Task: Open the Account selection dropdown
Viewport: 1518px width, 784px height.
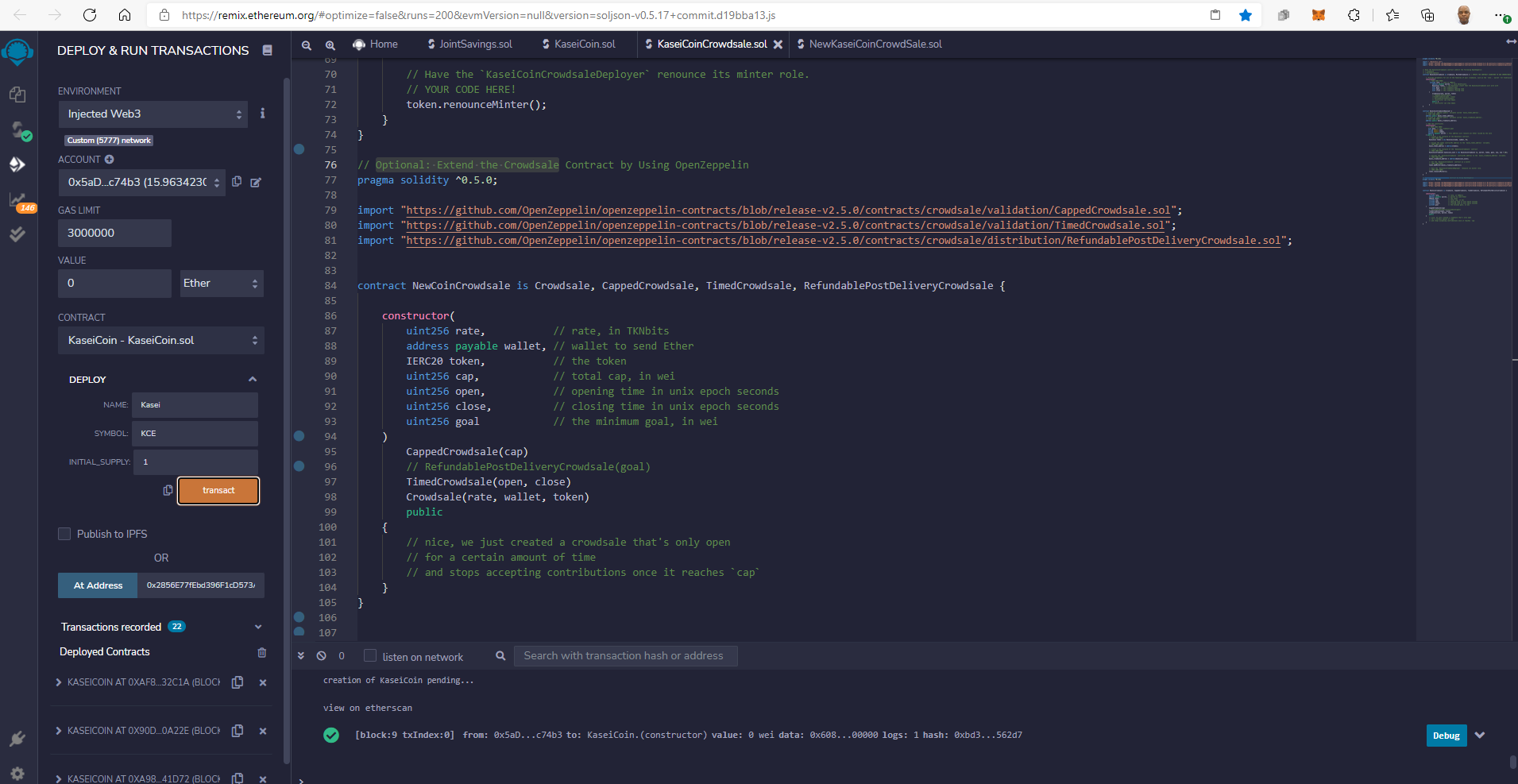Action: 142,183
